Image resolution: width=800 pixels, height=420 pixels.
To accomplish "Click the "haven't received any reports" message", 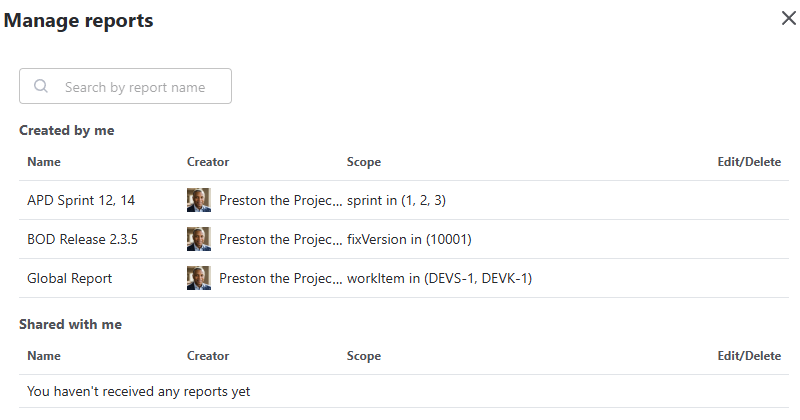I will pyautogui.click(x=138, y=391).
